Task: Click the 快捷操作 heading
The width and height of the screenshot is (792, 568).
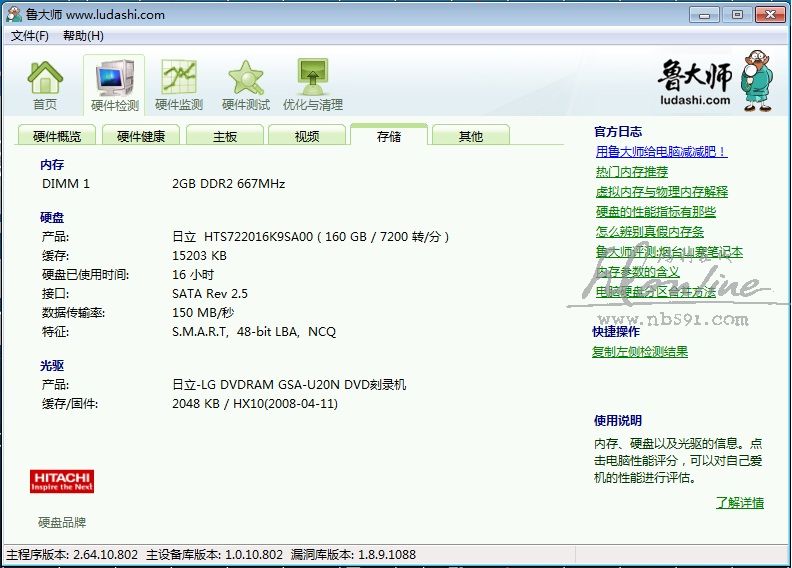Action: pyautogui.click(x=616, y=332)
